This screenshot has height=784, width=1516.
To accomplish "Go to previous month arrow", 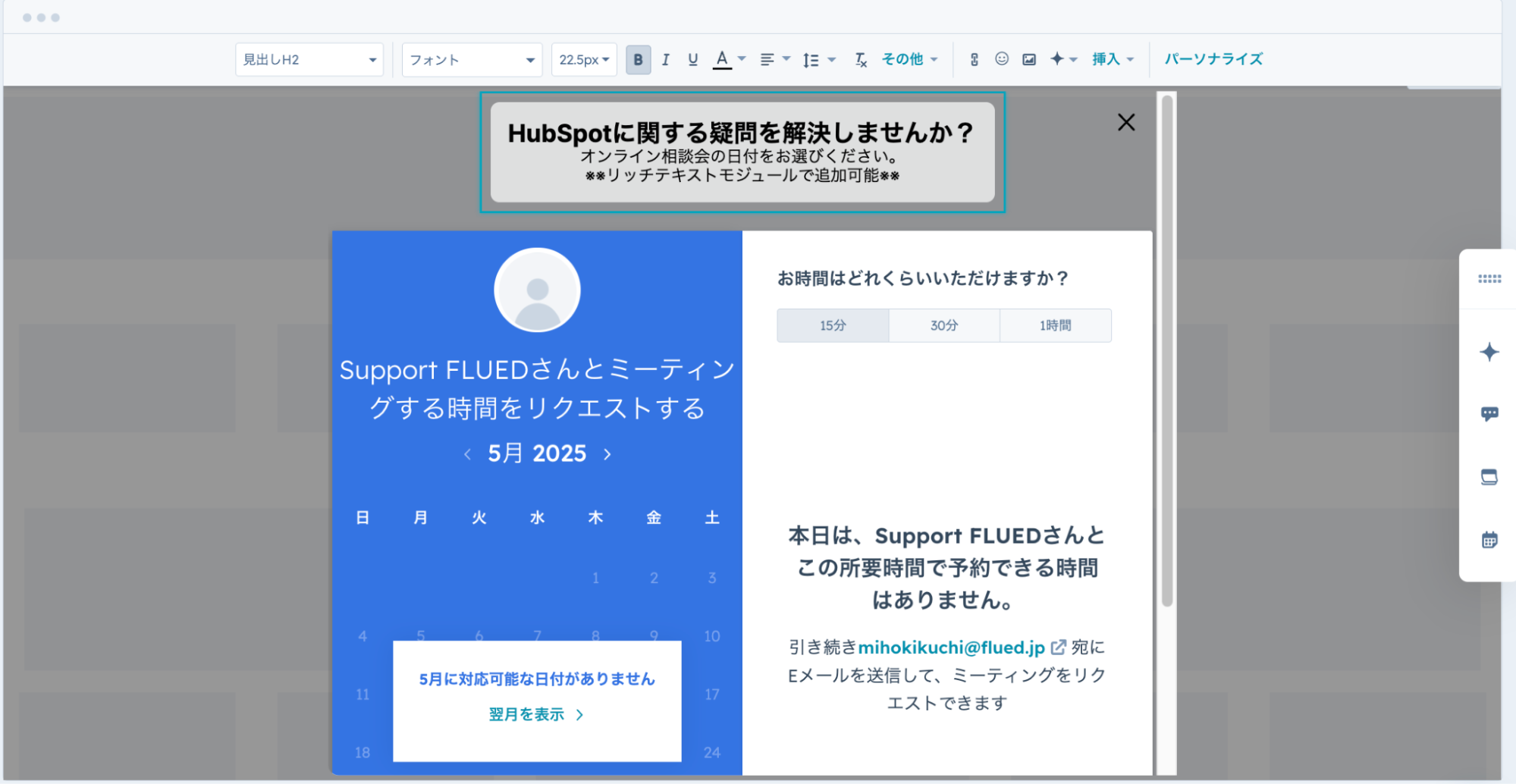I will click(467, 454).
